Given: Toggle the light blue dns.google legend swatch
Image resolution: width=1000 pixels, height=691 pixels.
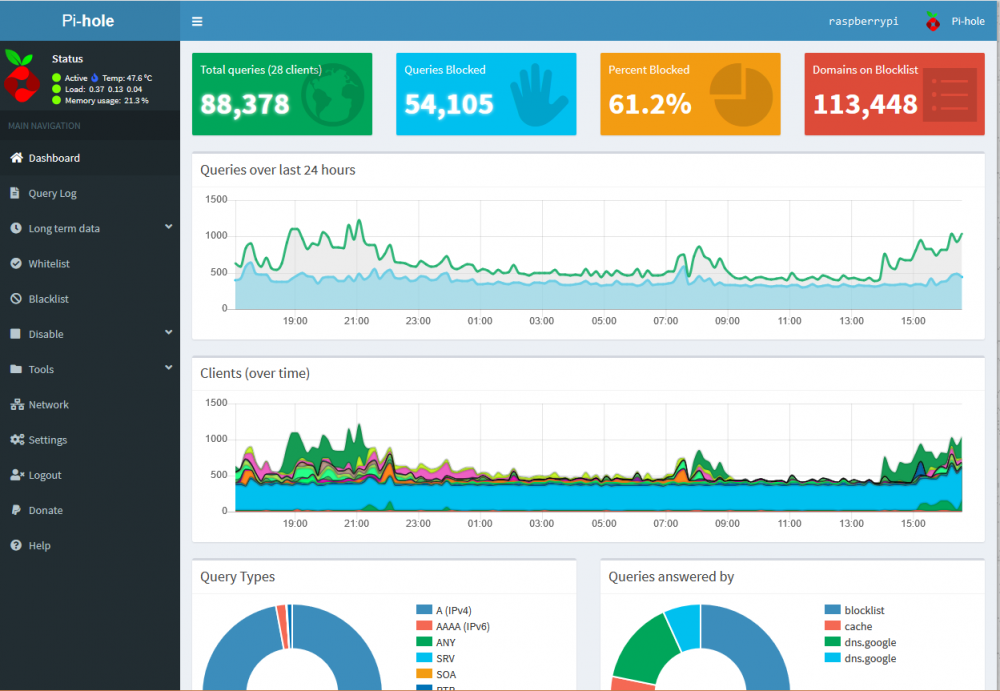Looking at the screenshot, I should click(832, 658).
